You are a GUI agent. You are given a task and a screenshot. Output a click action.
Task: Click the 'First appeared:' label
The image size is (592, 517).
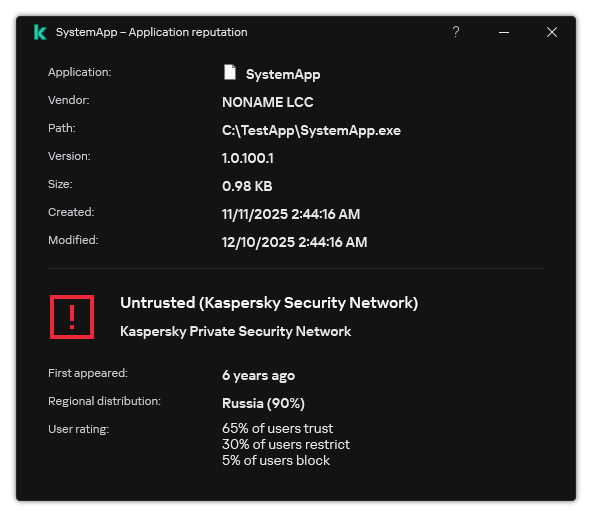(88, 373)
